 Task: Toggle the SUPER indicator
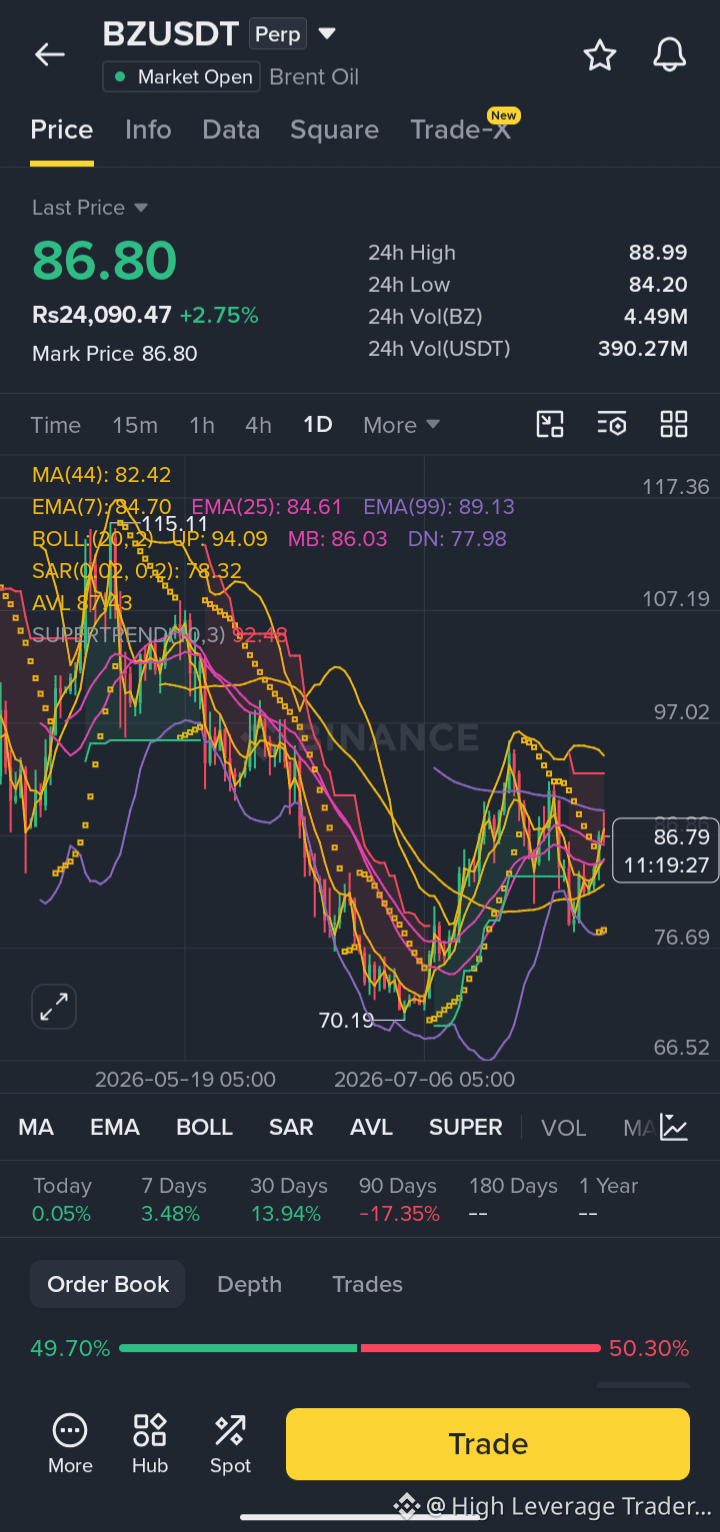[466, 1128]
